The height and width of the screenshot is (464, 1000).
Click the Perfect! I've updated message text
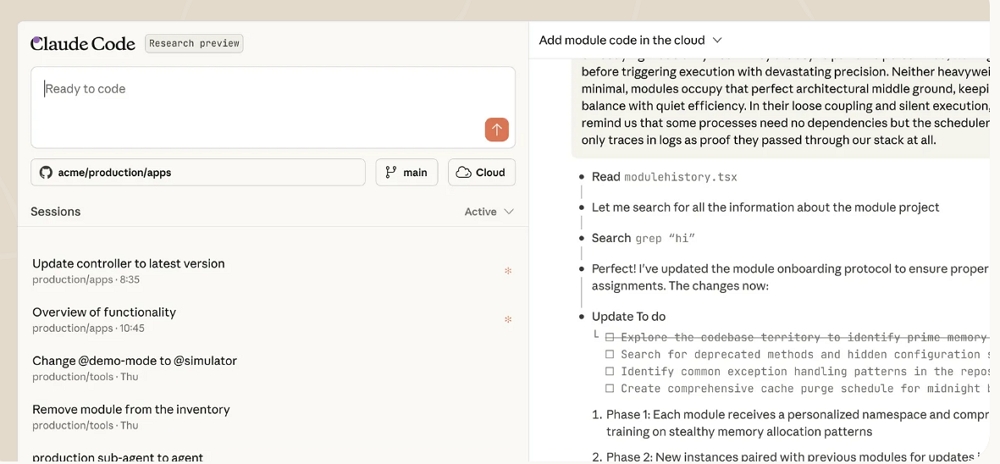(x=791, y=277)
